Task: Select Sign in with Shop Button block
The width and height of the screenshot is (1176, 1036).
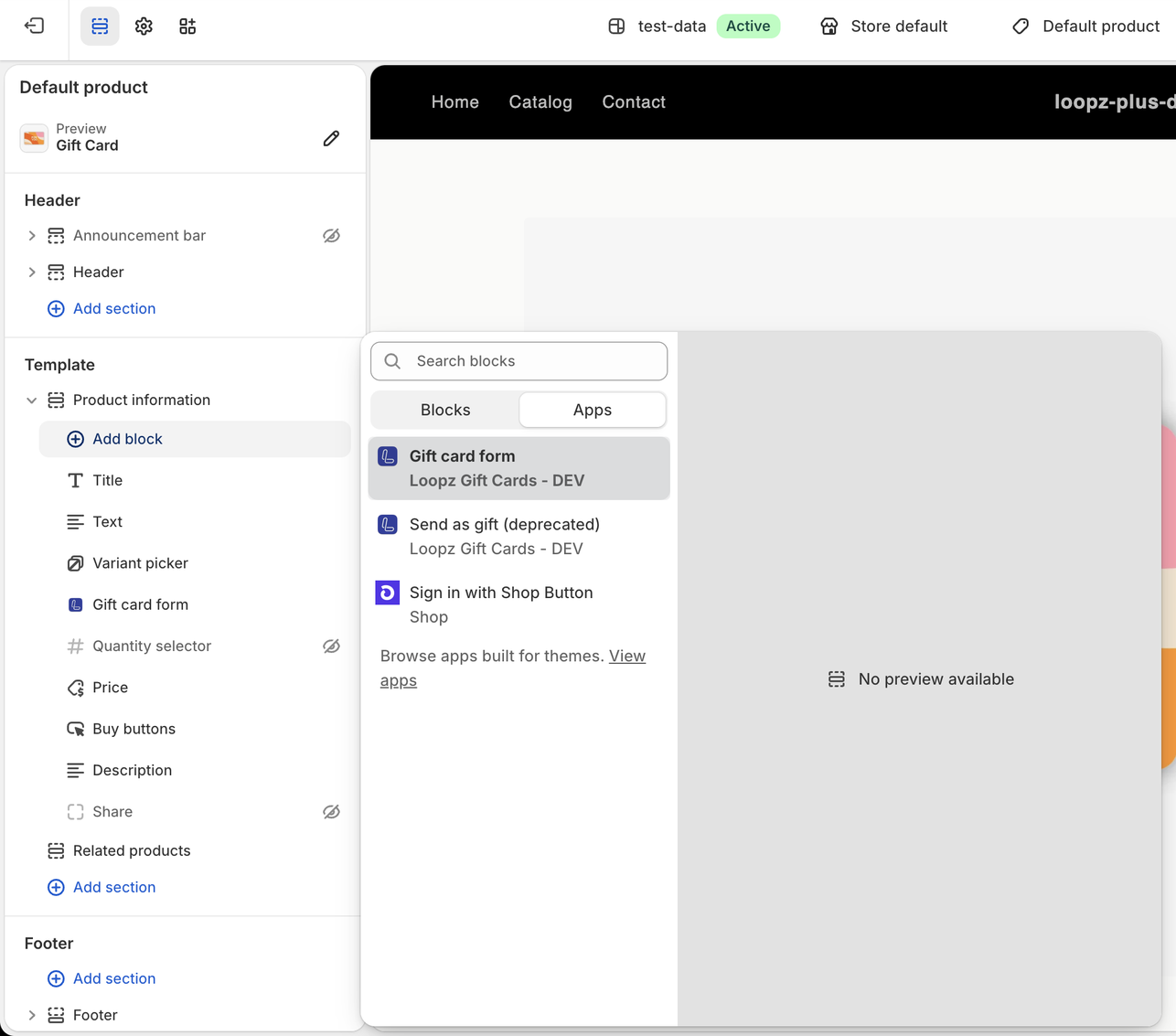Action: 519,604
